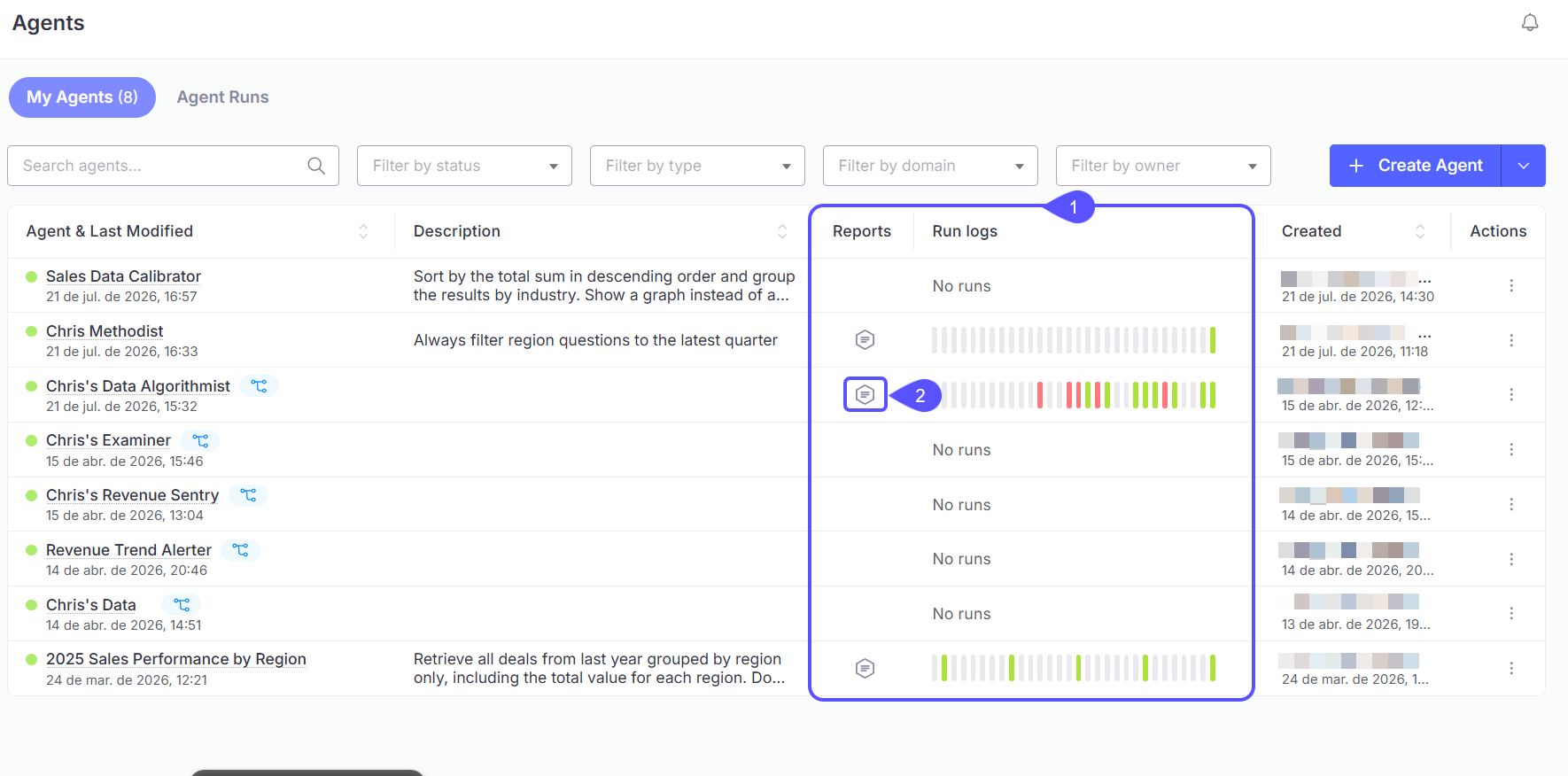Click workflow icon next to Chris's Data Algorithmist
This screenshot has width=1568, height=776.
pyautogui.click(x=259, y=386)
